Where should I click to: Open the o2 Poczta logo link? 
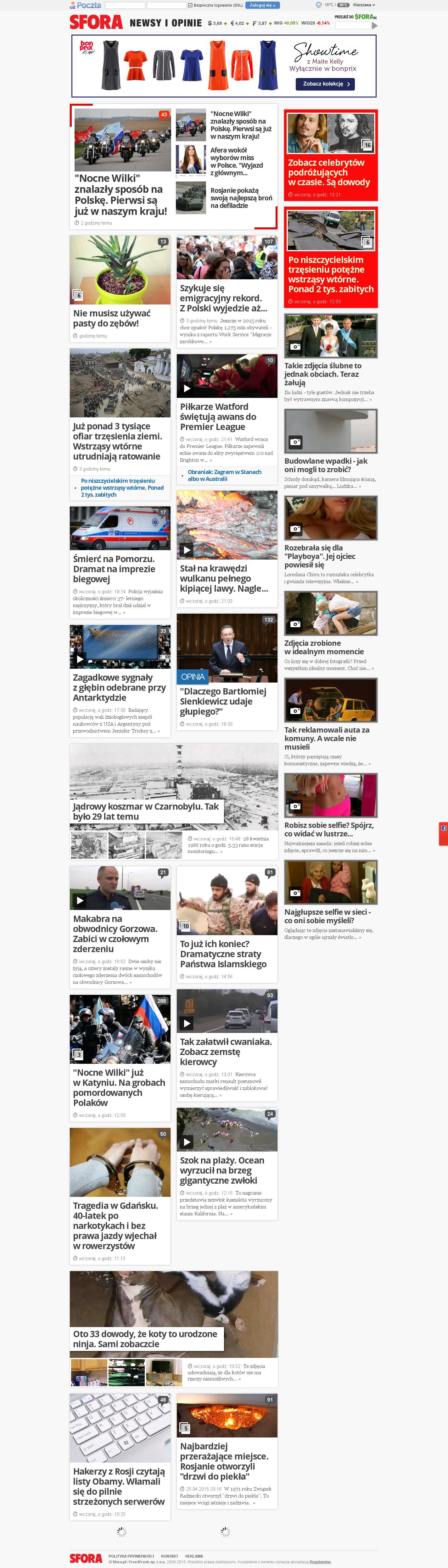coord(85,5)
